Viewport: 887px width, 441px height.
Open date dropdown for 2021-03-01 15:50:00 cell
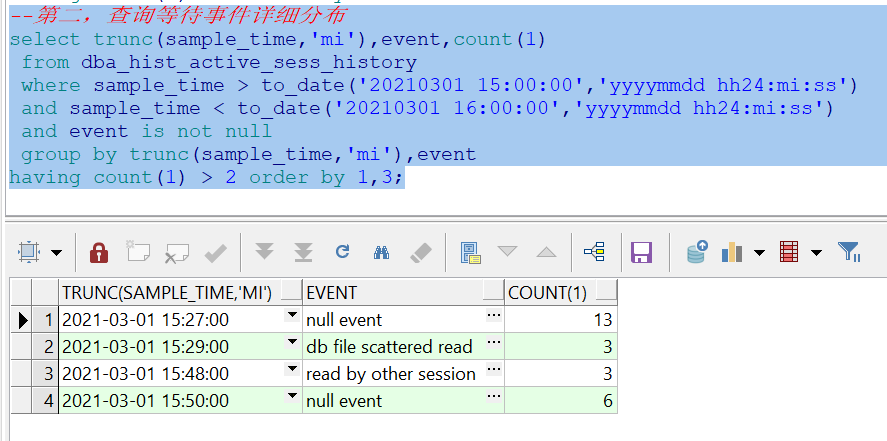pos(292,396)
